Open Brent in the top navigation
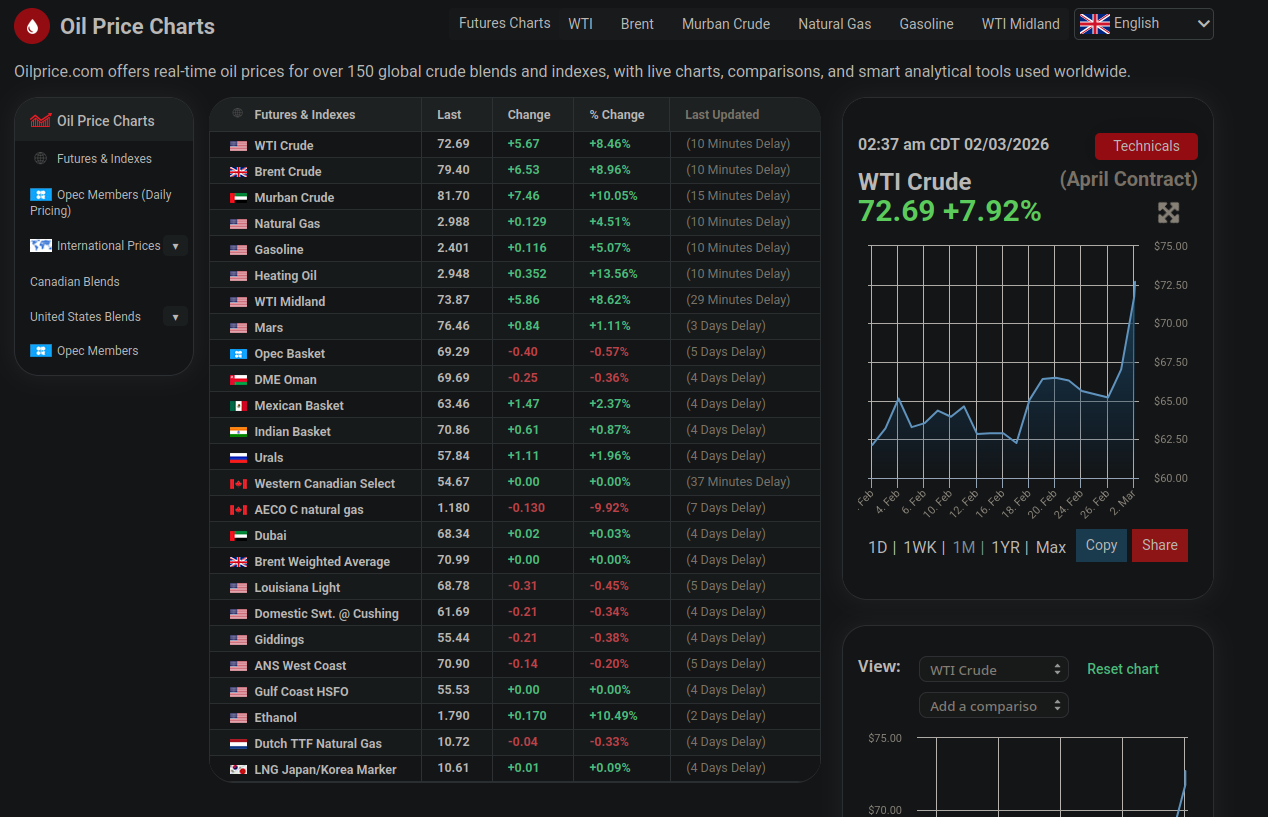1268x817 pixels. 637,24
